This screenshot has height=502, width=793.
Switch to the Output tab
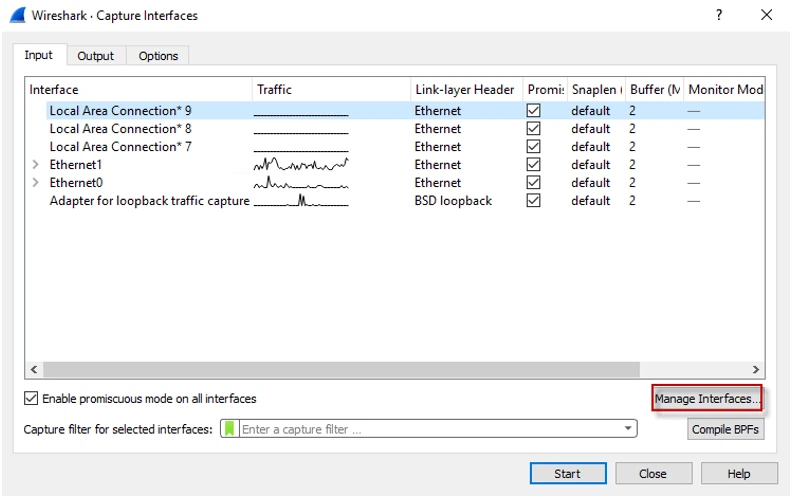(96, 56)
